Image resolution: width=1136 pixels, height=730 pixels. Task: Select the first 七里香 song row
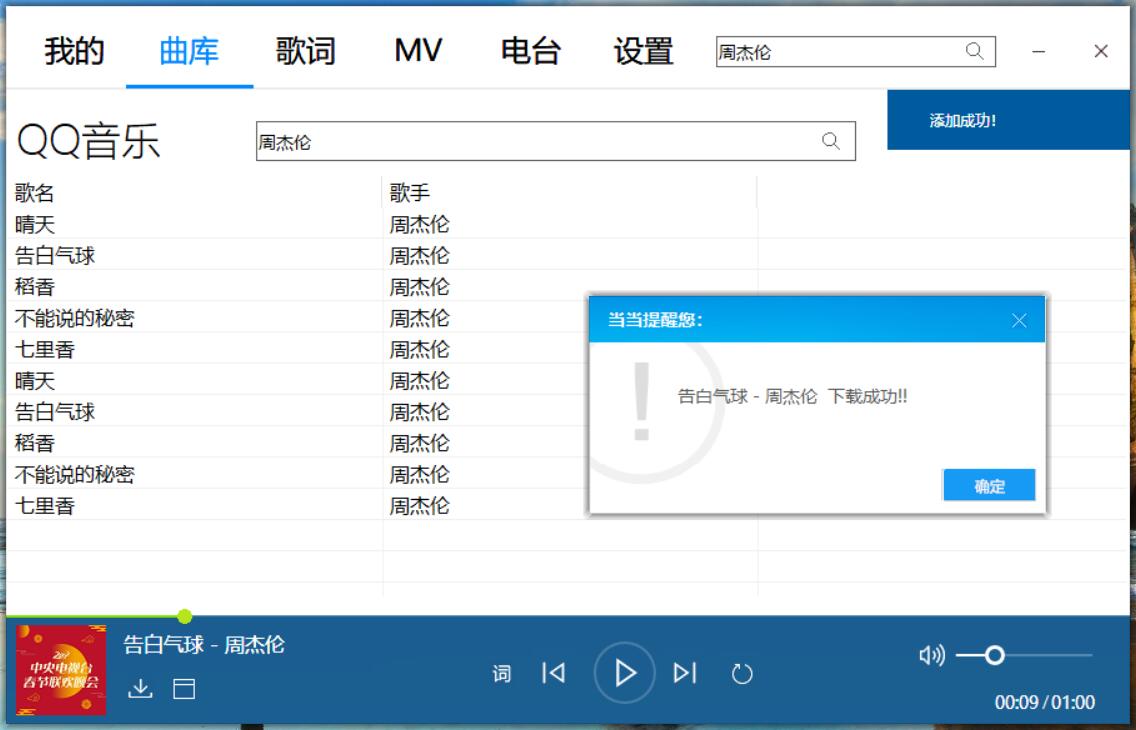297,349
